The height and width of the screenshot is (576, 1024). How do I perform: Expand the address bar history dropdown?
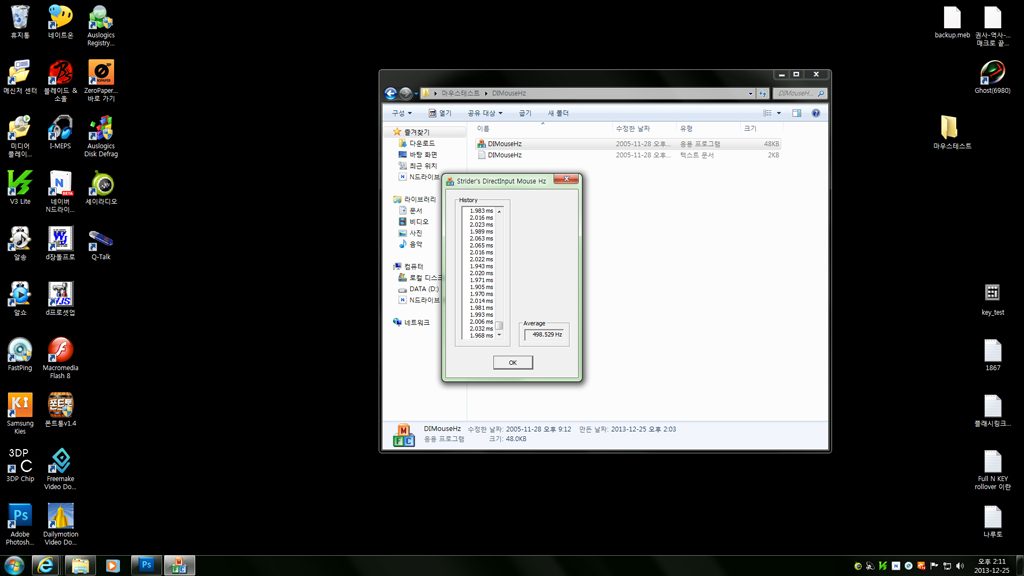(x=750, y=93)
